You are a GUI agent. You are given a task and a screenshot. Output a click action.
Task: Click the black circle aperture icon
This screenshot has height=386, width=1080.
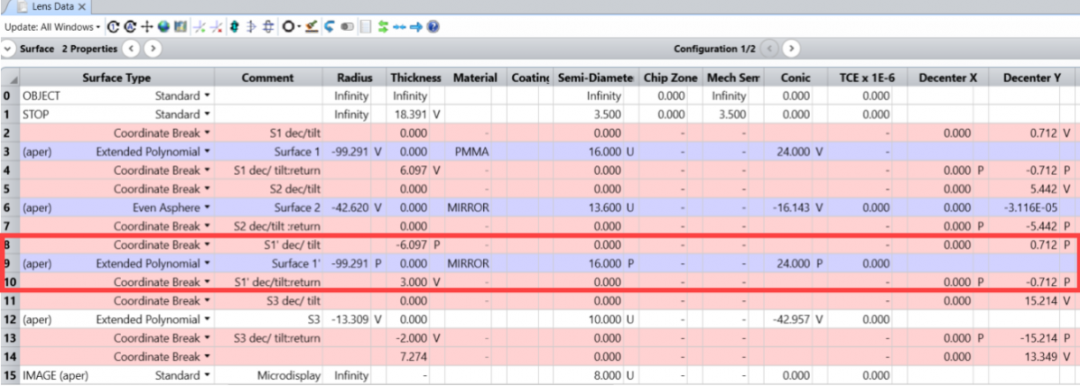[x=288, y=27]
